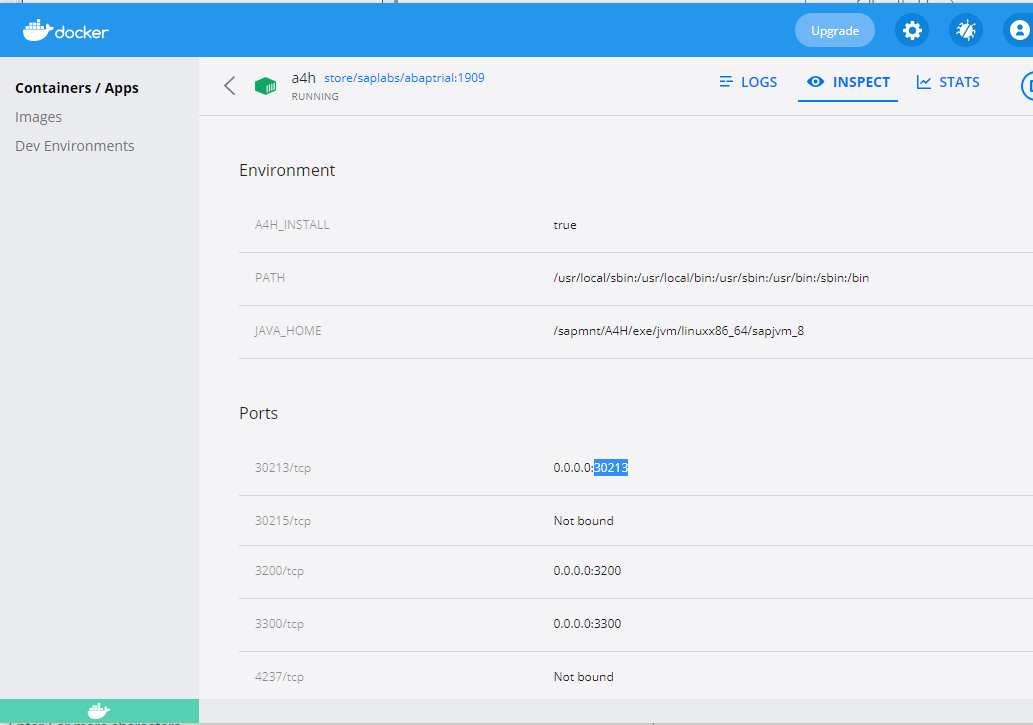The image size is (1033, 725).
Task: Open the troubleshoot bug icon
Action: [x=965, y=30]
